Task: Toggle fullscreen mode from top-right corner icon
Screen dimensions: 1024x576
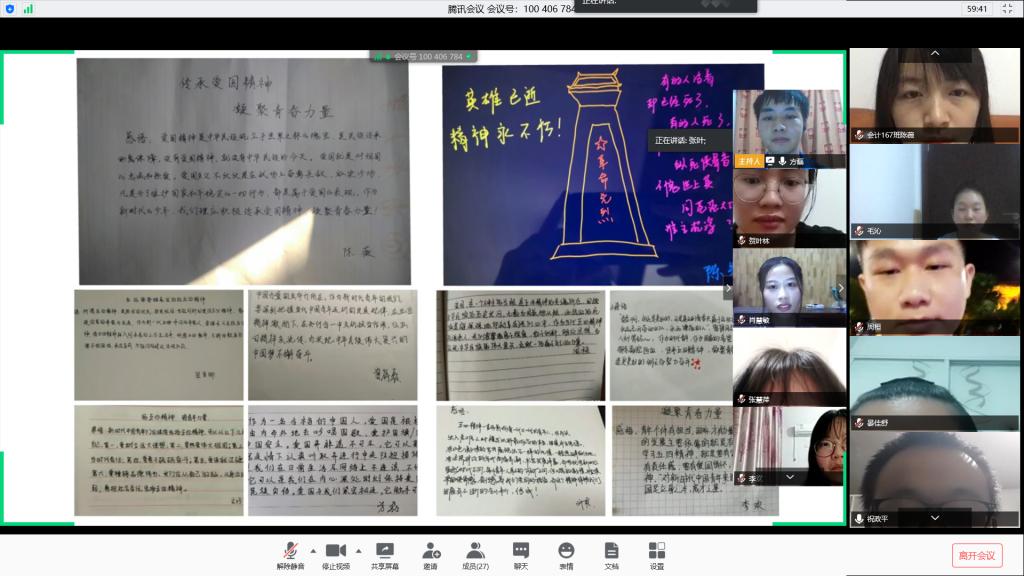Action: click(x=1010, y=9)
